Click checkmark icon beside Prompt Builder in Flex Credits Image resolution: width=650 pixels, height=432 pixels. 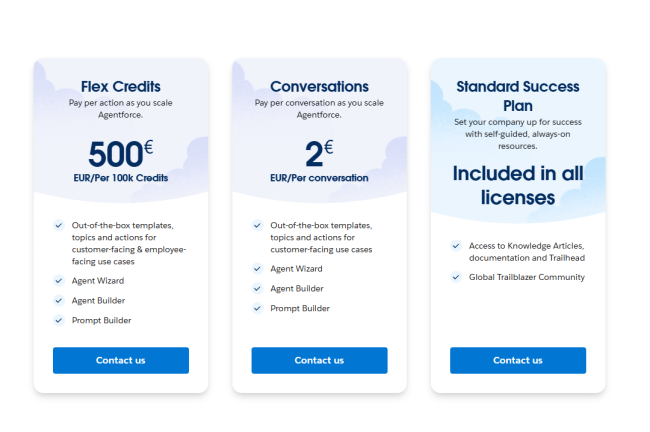coord(59,320)
